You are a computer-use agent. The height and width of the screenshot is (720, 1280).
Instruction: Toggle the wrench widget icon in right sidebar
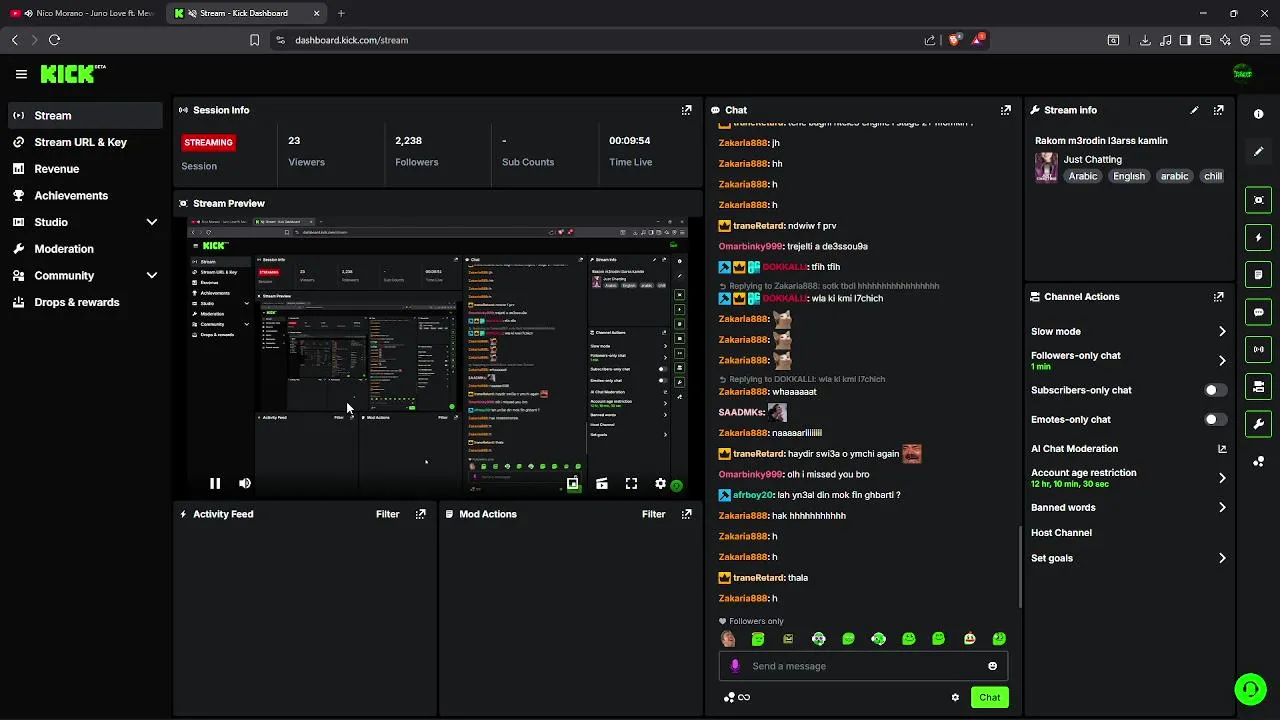click(x=1259, y=424)
